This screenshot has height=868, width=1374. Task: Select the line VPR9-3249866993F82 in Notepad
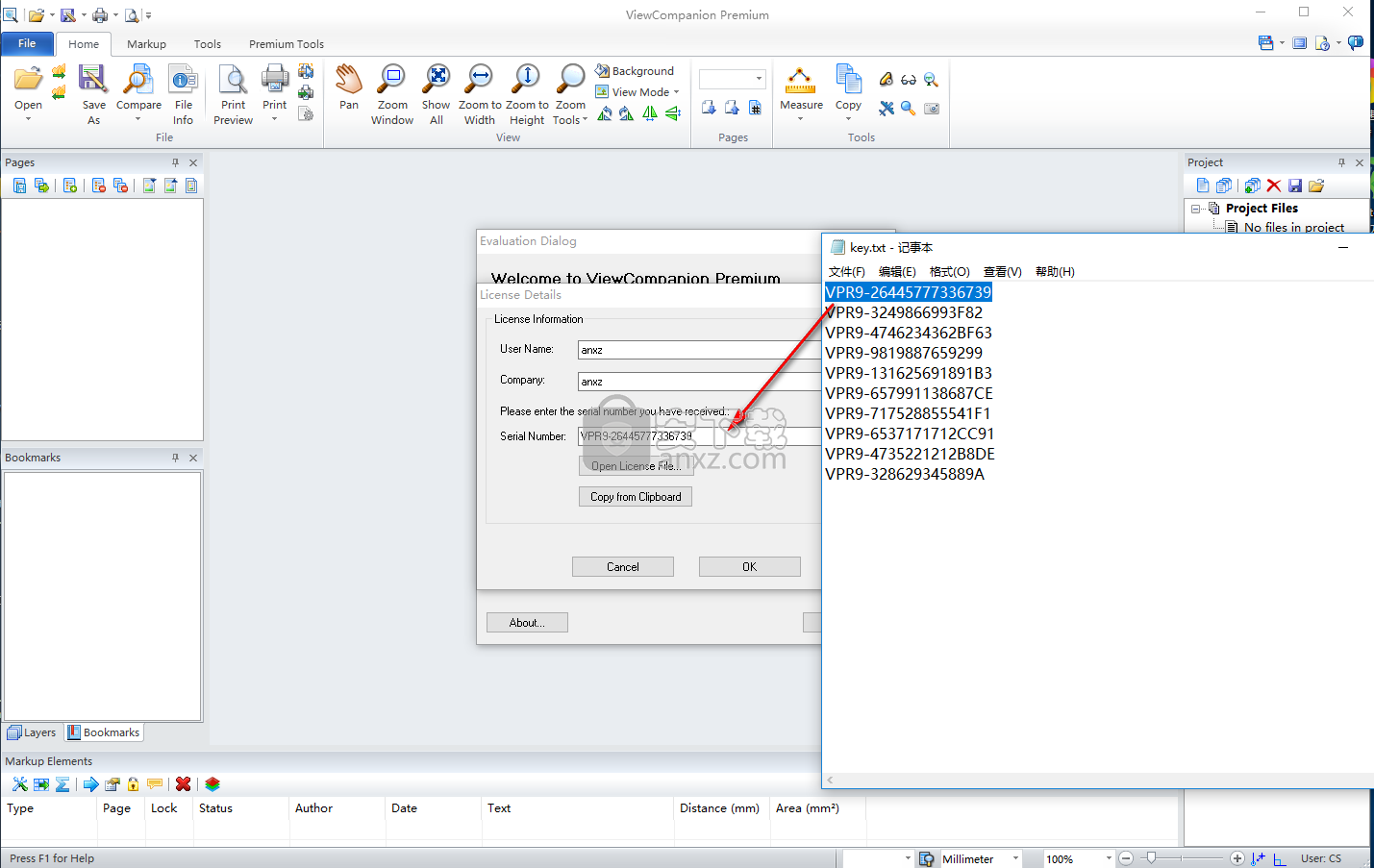(904, 312)
